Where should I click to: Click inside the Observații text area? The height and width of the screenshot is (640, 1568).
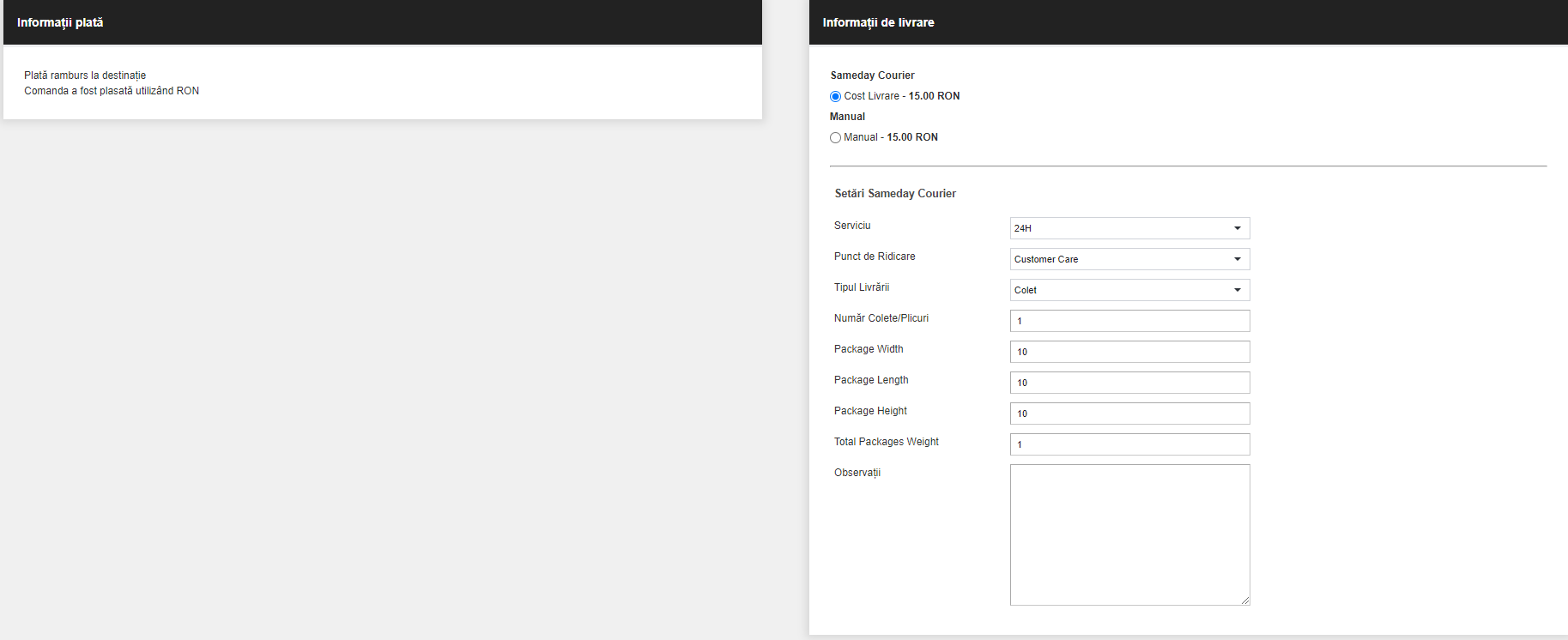pyautogui.click(x=1129, y=534)
